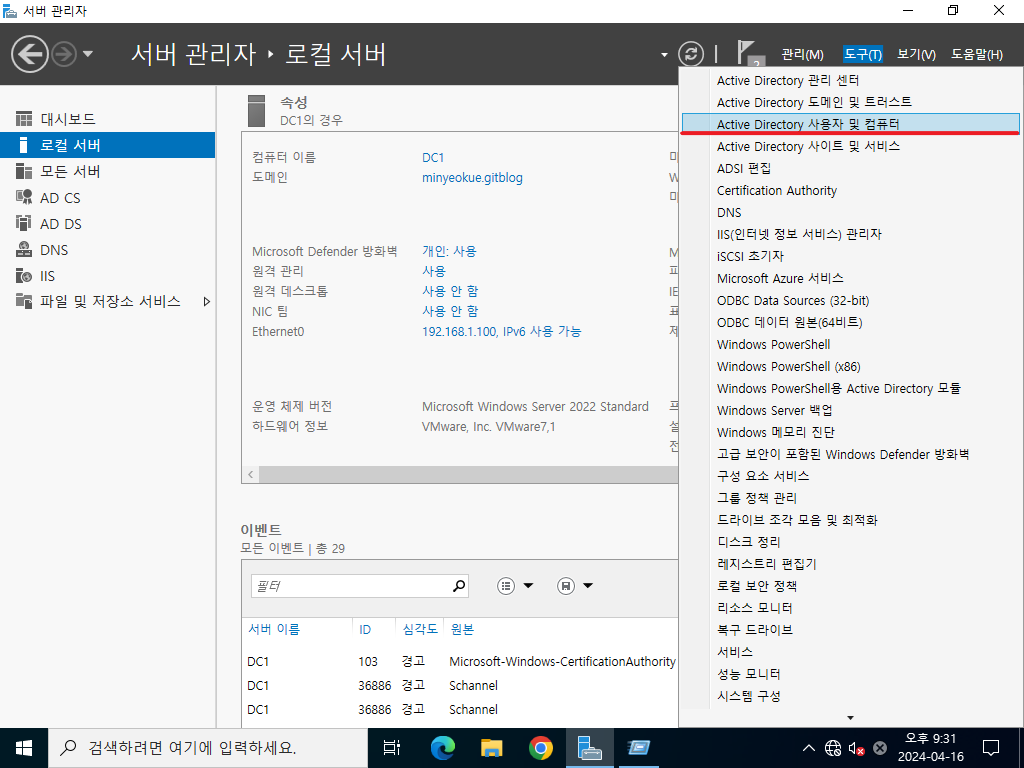Open the 도구(T) menu

pyautogui.click(x=863, y=54)
